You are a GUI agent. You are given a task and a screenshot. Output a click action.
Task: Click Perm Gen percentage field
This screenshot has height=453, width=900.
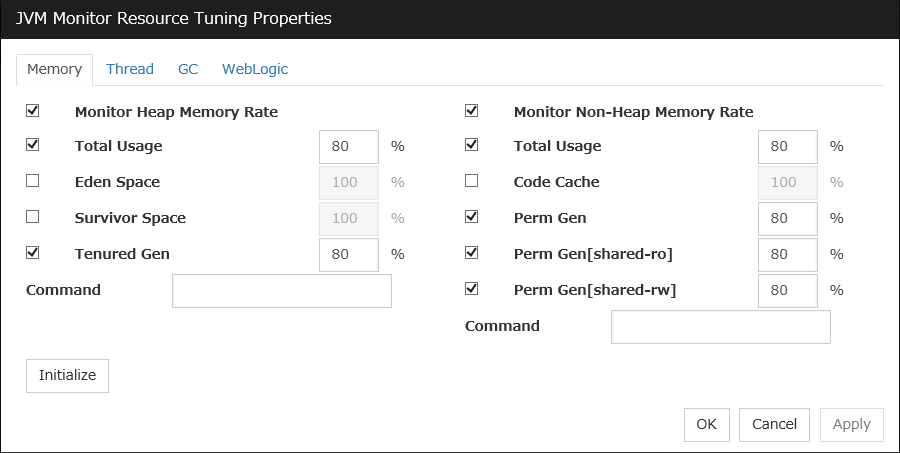tap(788, 218)
